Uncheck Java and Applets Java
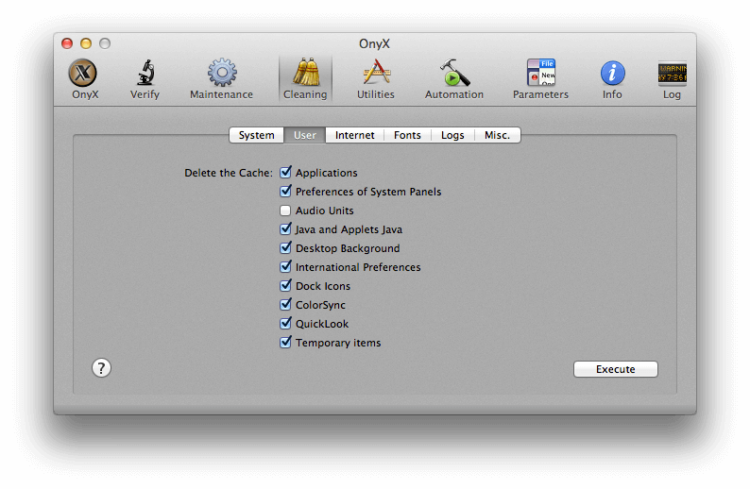 click(x=286, y=229)
